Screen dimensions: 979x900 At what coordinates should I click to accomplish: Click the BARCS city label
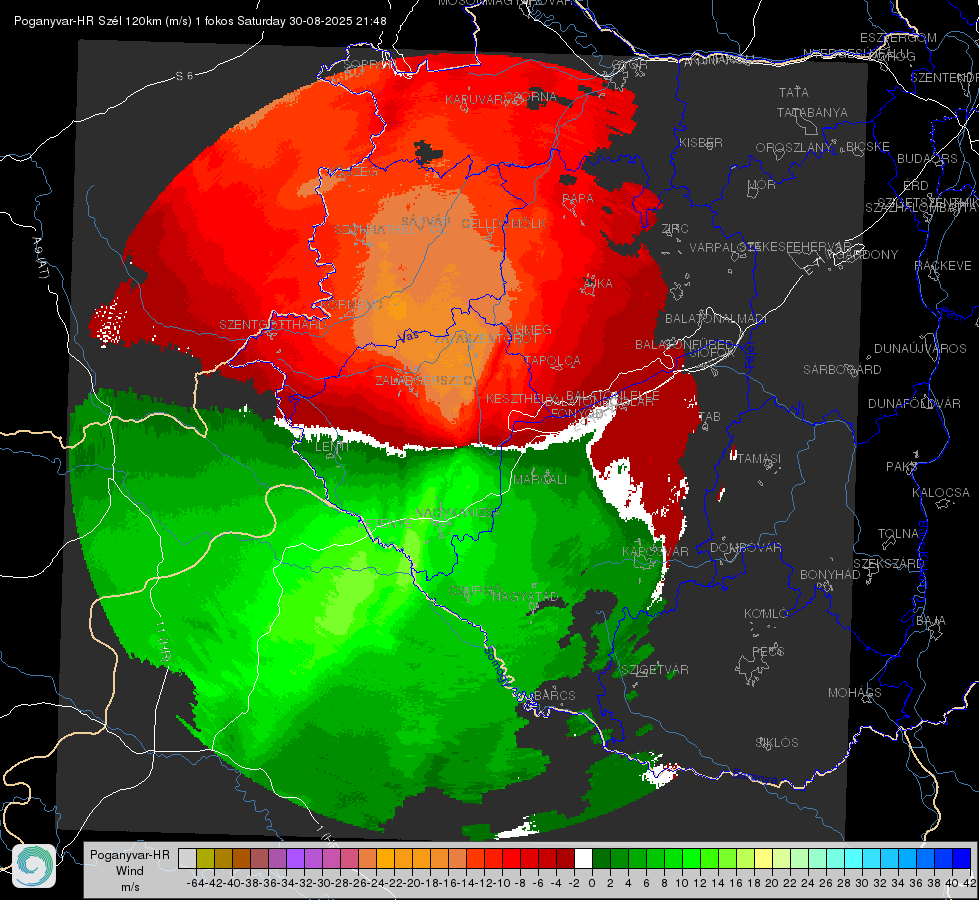pos(555,695)
